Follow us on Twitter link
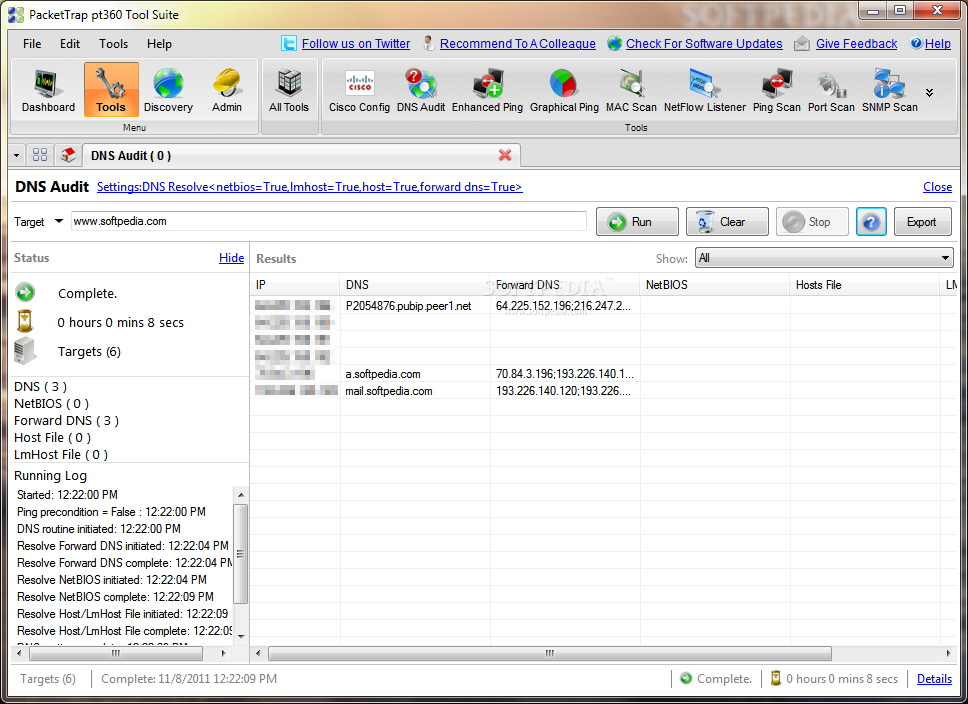Image resolution: width=968 pixels, height=704 pixels. pyautogui.click(x=356, y=44)
